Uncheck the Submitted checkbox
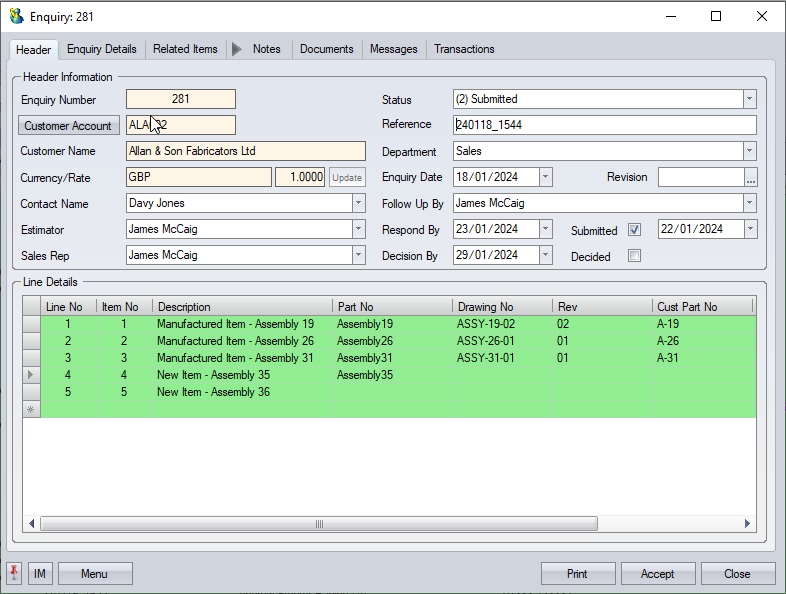 pyautogui.click(x=634, y=230)
